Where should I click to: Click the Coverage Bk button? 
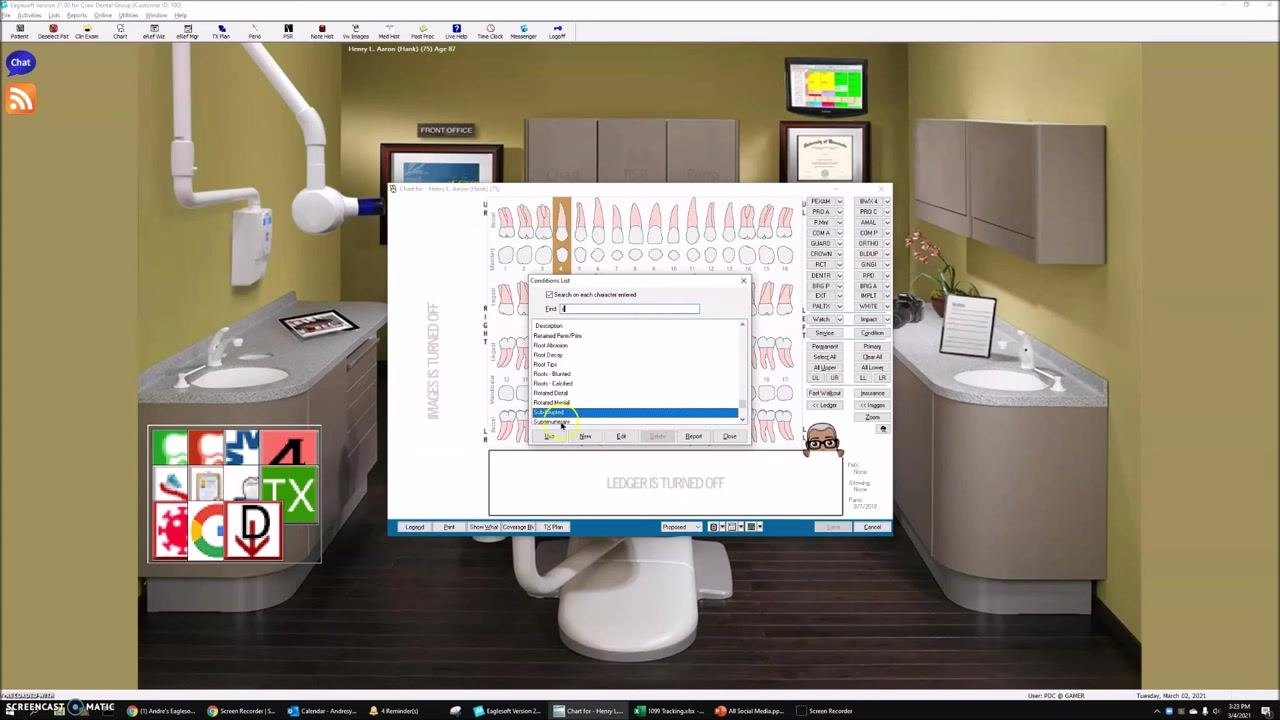point(517,527)
